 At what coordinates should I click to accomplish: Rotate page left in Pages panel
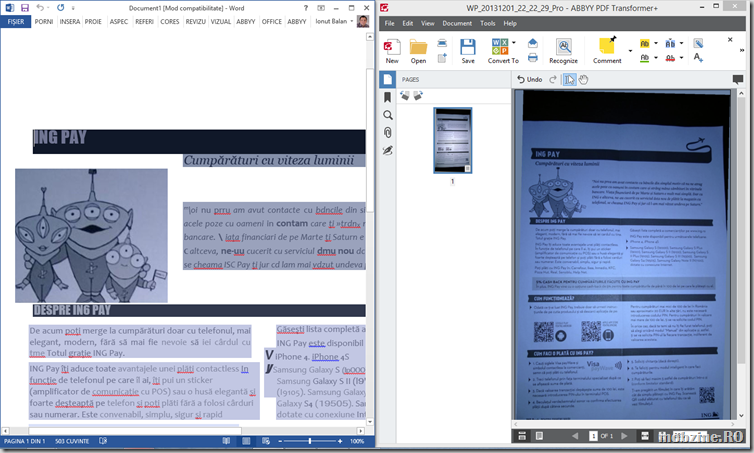point(405,96)
